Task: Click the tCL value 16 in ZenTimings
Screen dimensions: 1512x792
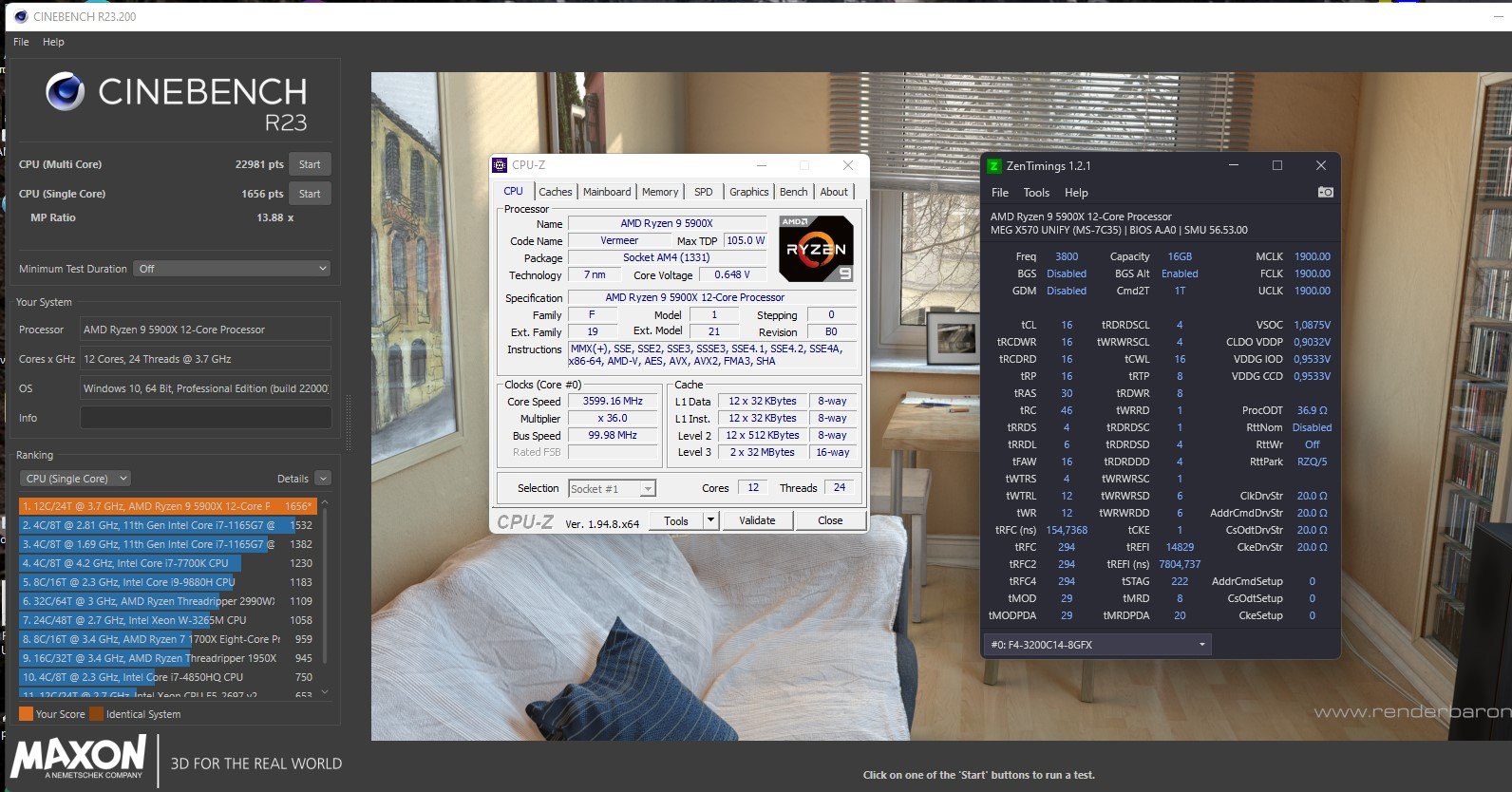Action: pos(1067,325)
